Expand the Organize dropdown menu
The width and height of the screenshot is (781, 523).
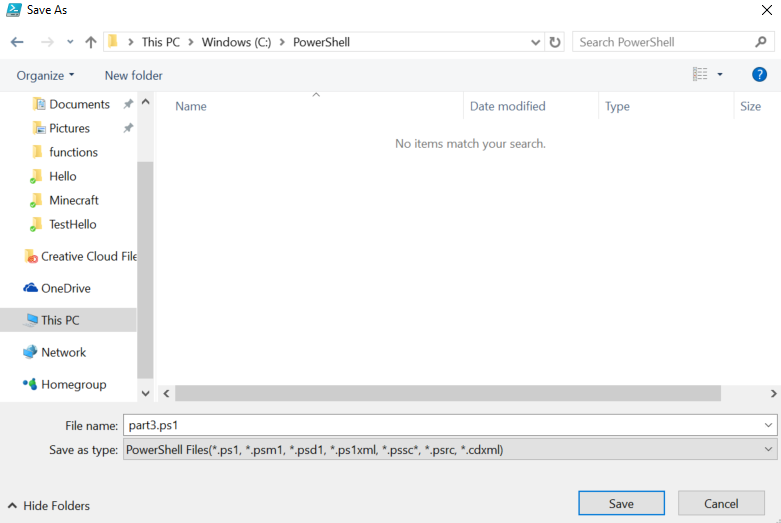coord(45,76)
